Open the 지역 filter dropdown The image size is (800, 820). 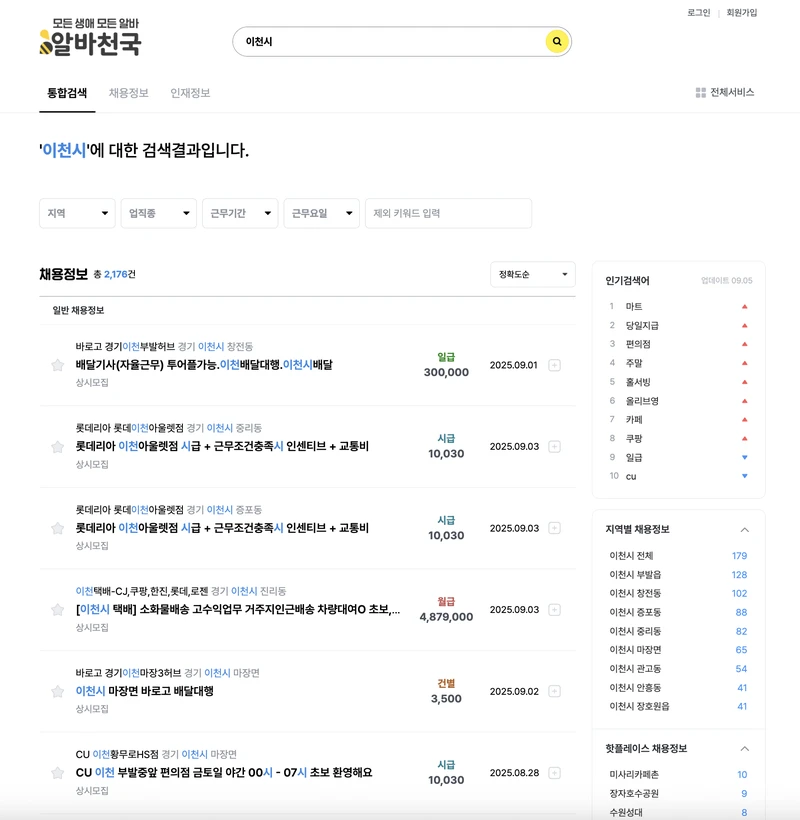(77, 213)
